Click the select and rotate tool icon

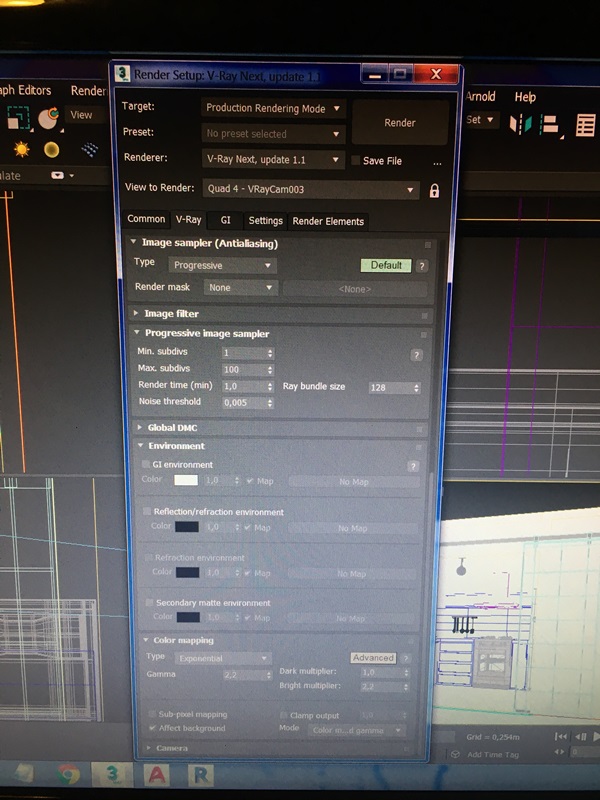click(x=48, y=118)
